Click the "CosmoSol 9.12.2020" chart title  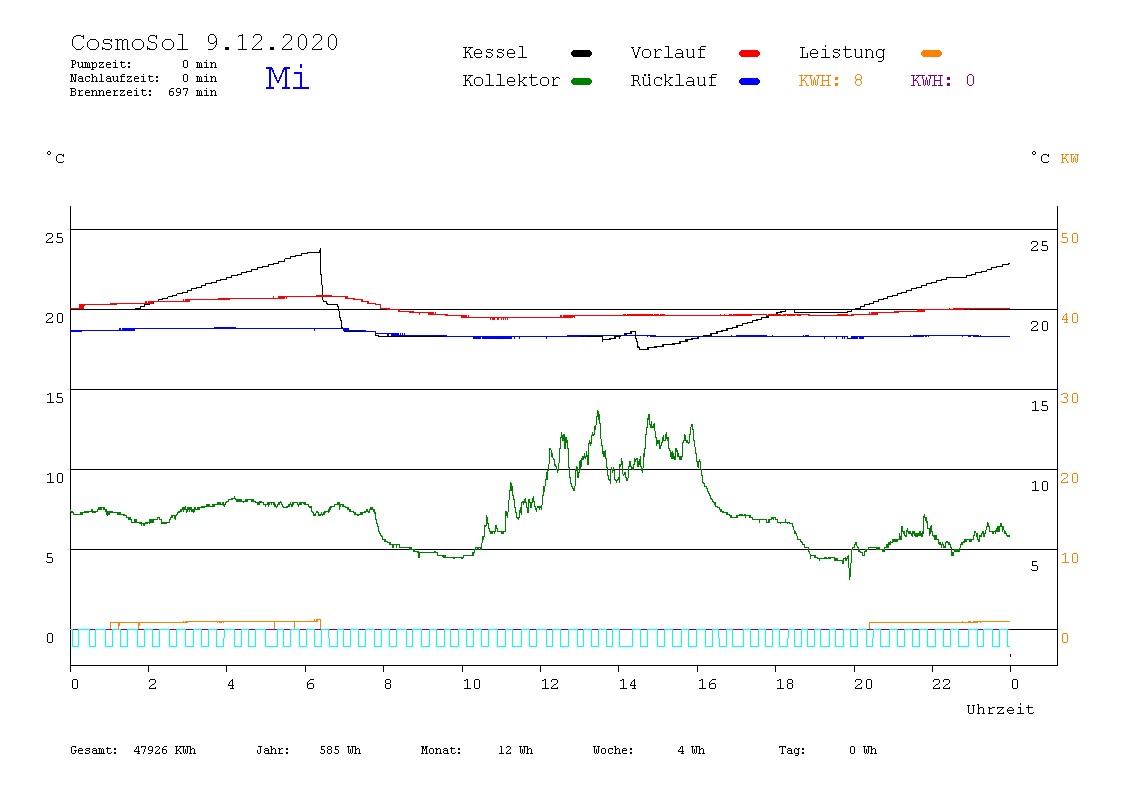tap(205, 42)
